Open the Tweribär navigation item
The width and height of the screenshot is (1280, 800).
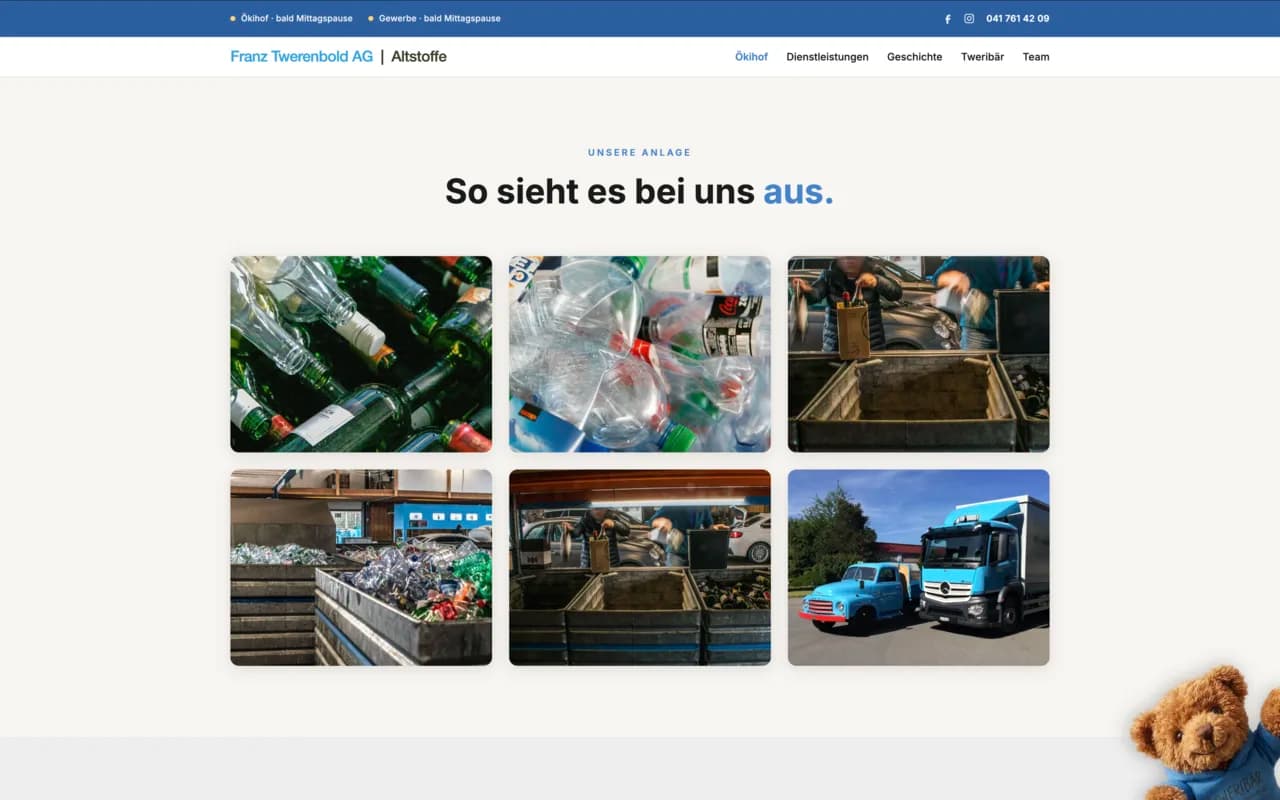coord(982,57)
